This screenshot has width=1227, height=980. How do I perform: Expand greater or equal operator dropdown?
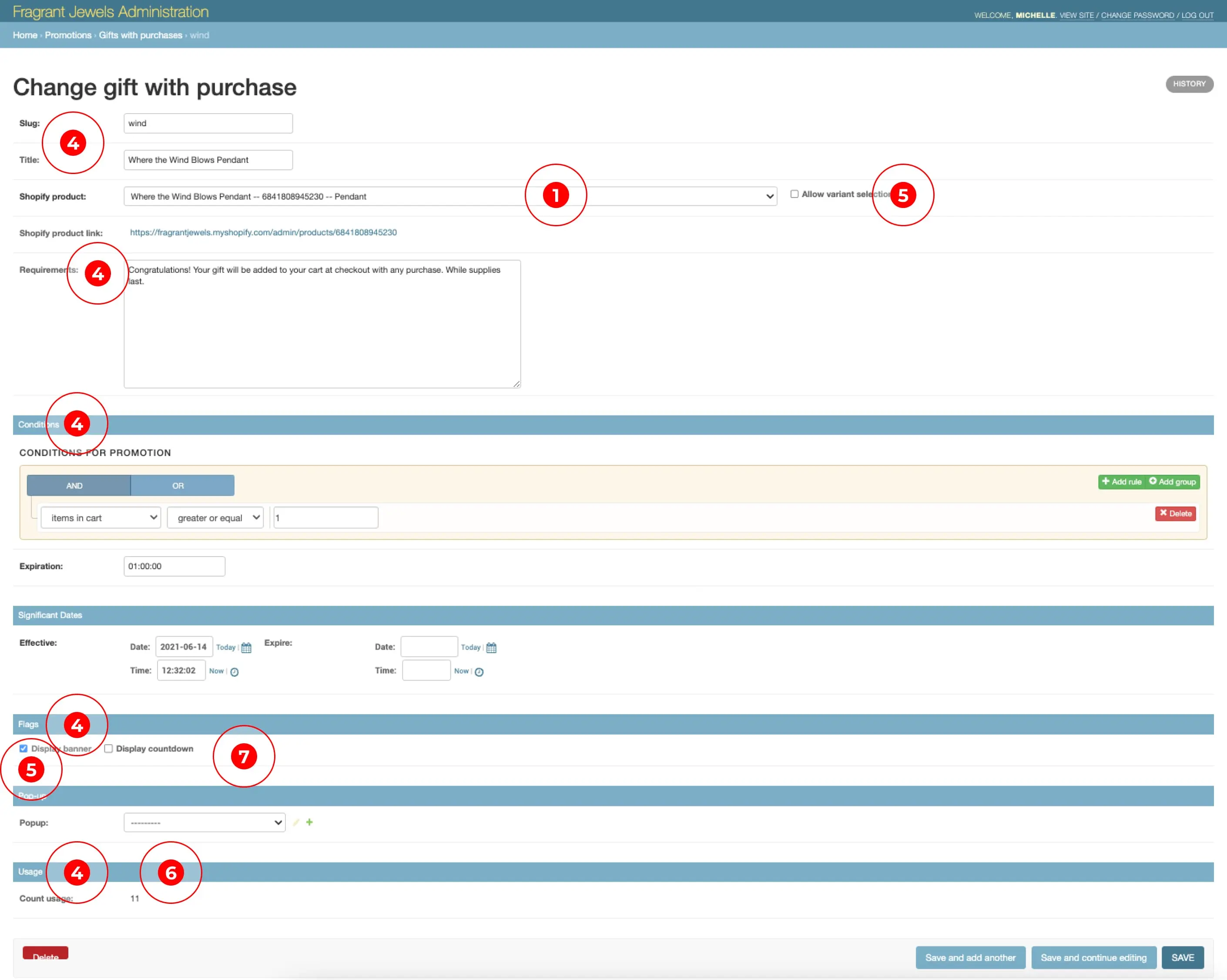pyautogui.click(x=215, y=517)
